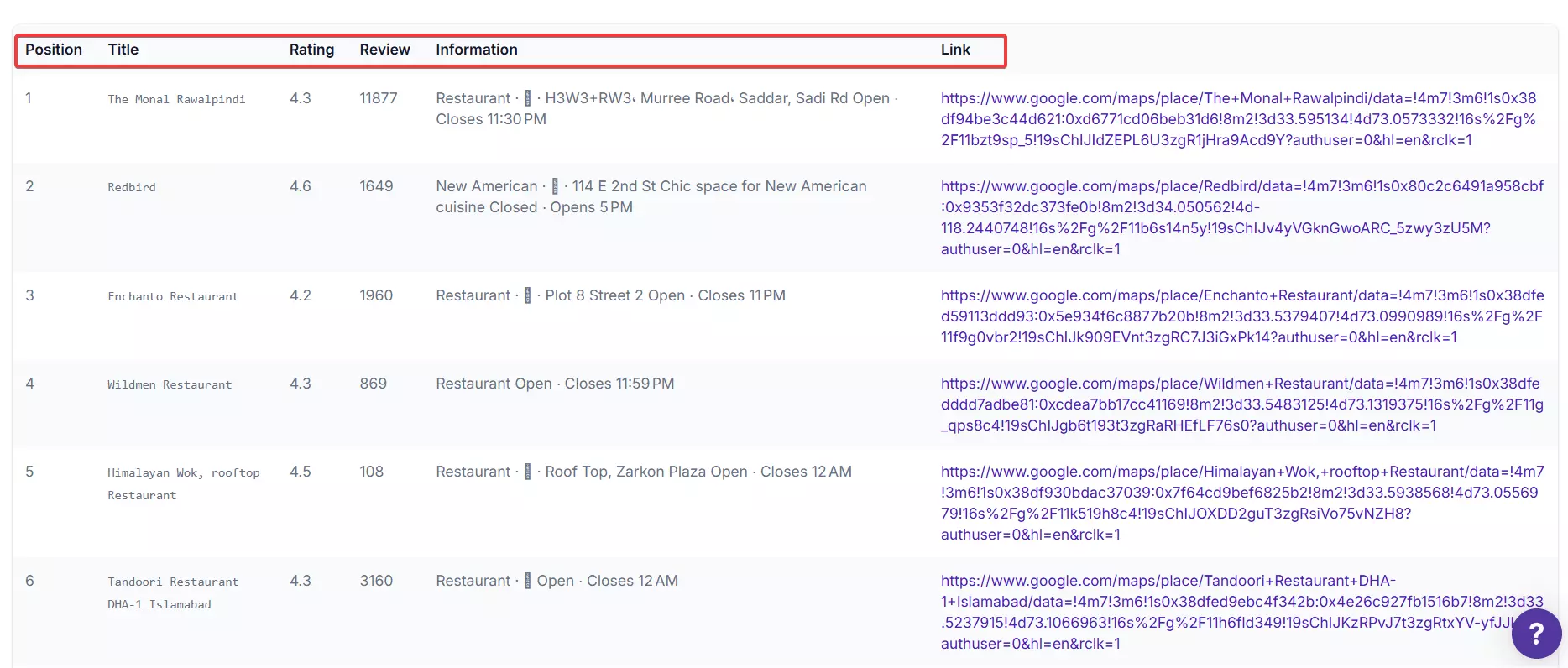Click the Review column header
Viewport: 1568px width, 668px height.
pos(384,50)
